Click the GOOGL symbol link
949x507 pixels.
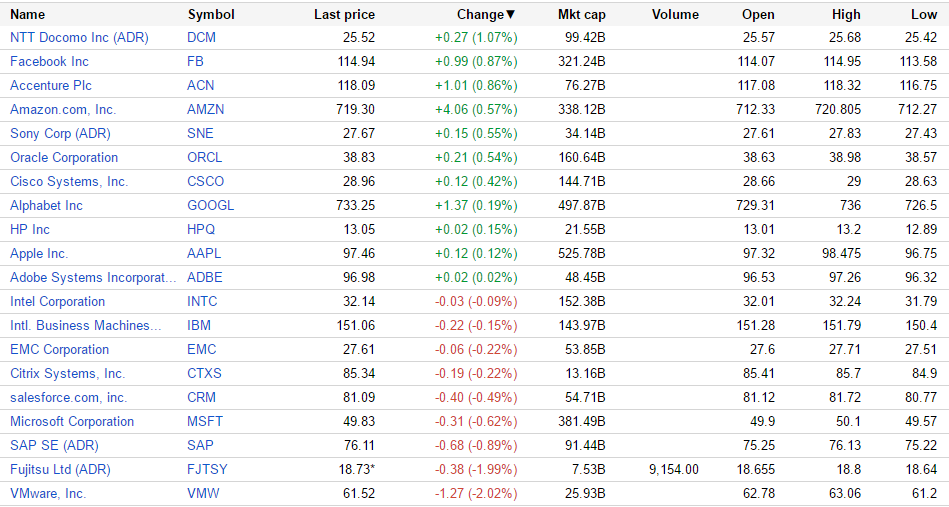pos(210,205)
